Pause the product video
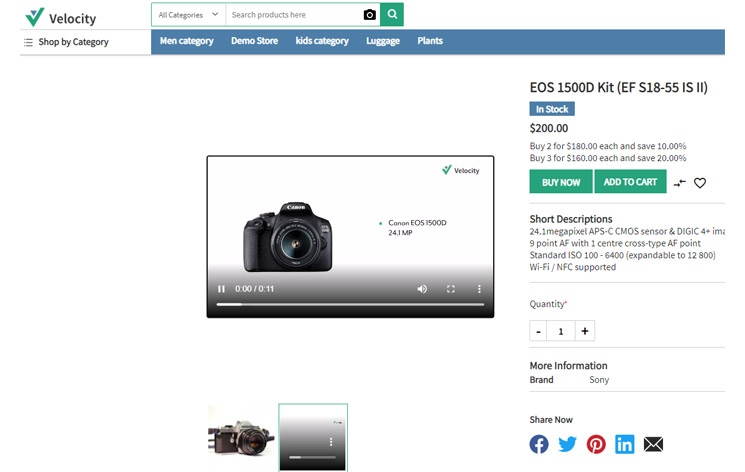Viewport: 745px width, 472px height. click(222, 289)
